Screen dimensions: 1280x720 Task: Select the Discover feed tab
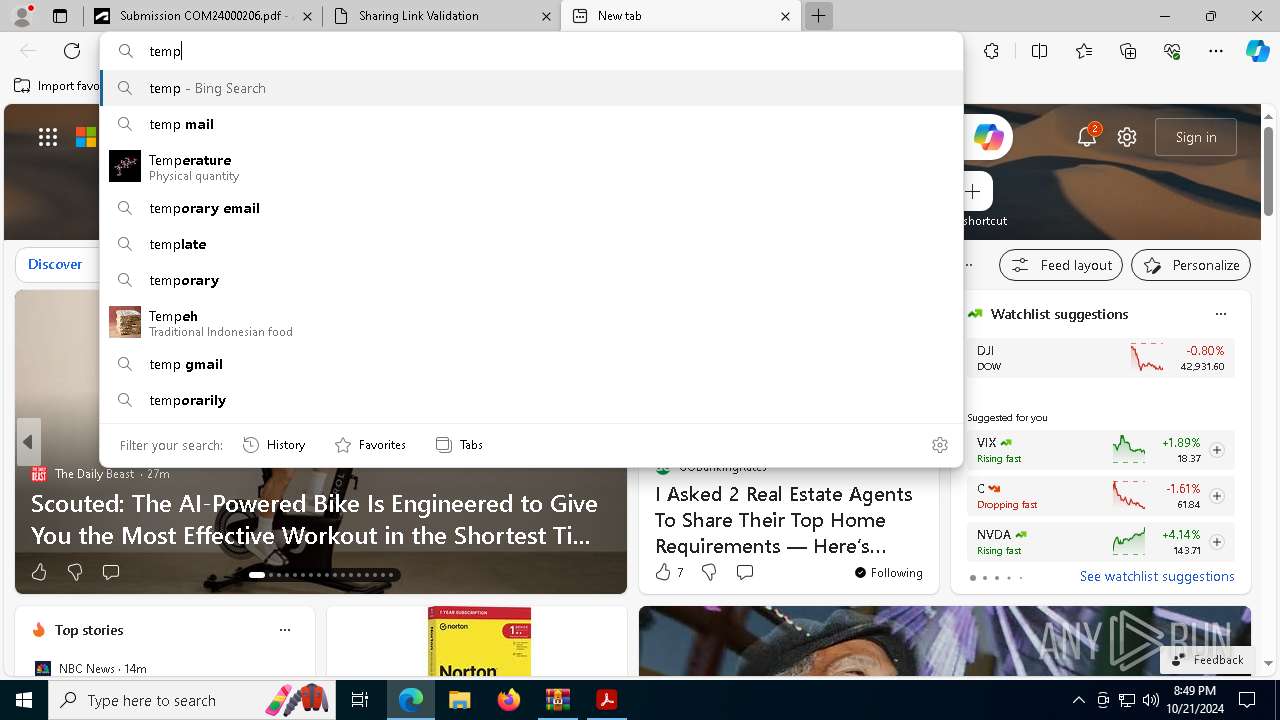(x=55, y=265)
